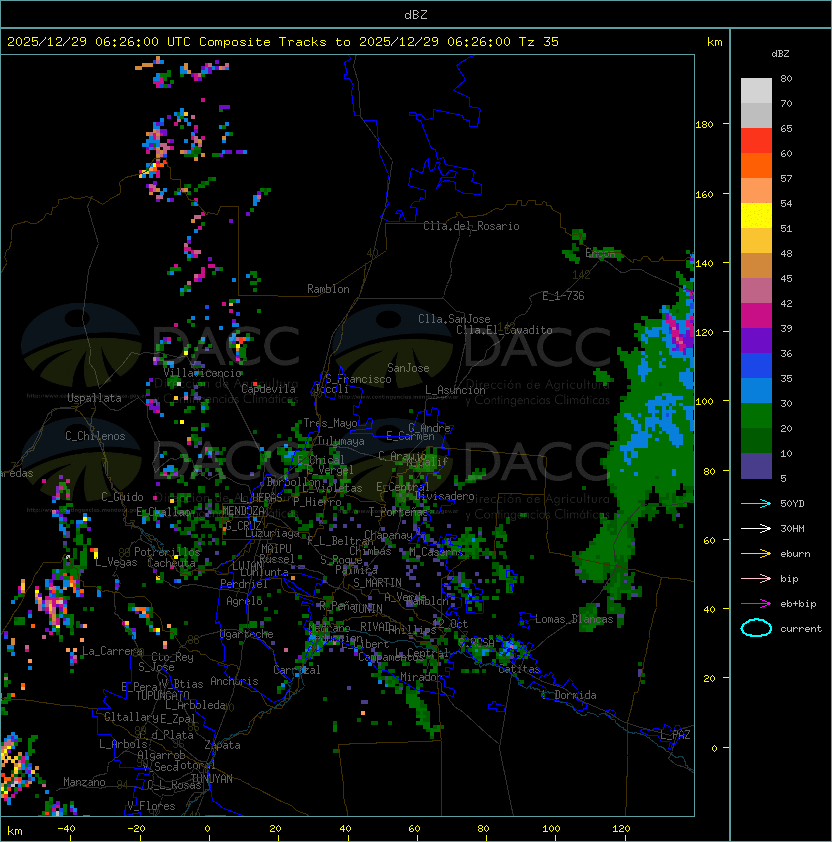
Task: Click the 'C_Guido' map label
Action: click(122, 497)
